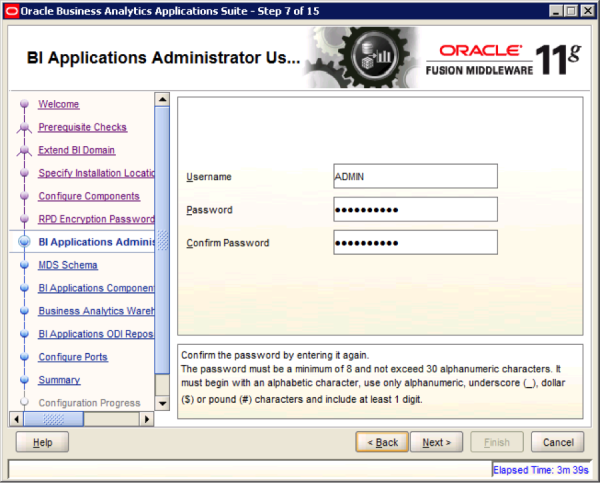
Task: Click the MDS Schema step bullet icon
Action: pyautogui.click(x=24, y=264)
